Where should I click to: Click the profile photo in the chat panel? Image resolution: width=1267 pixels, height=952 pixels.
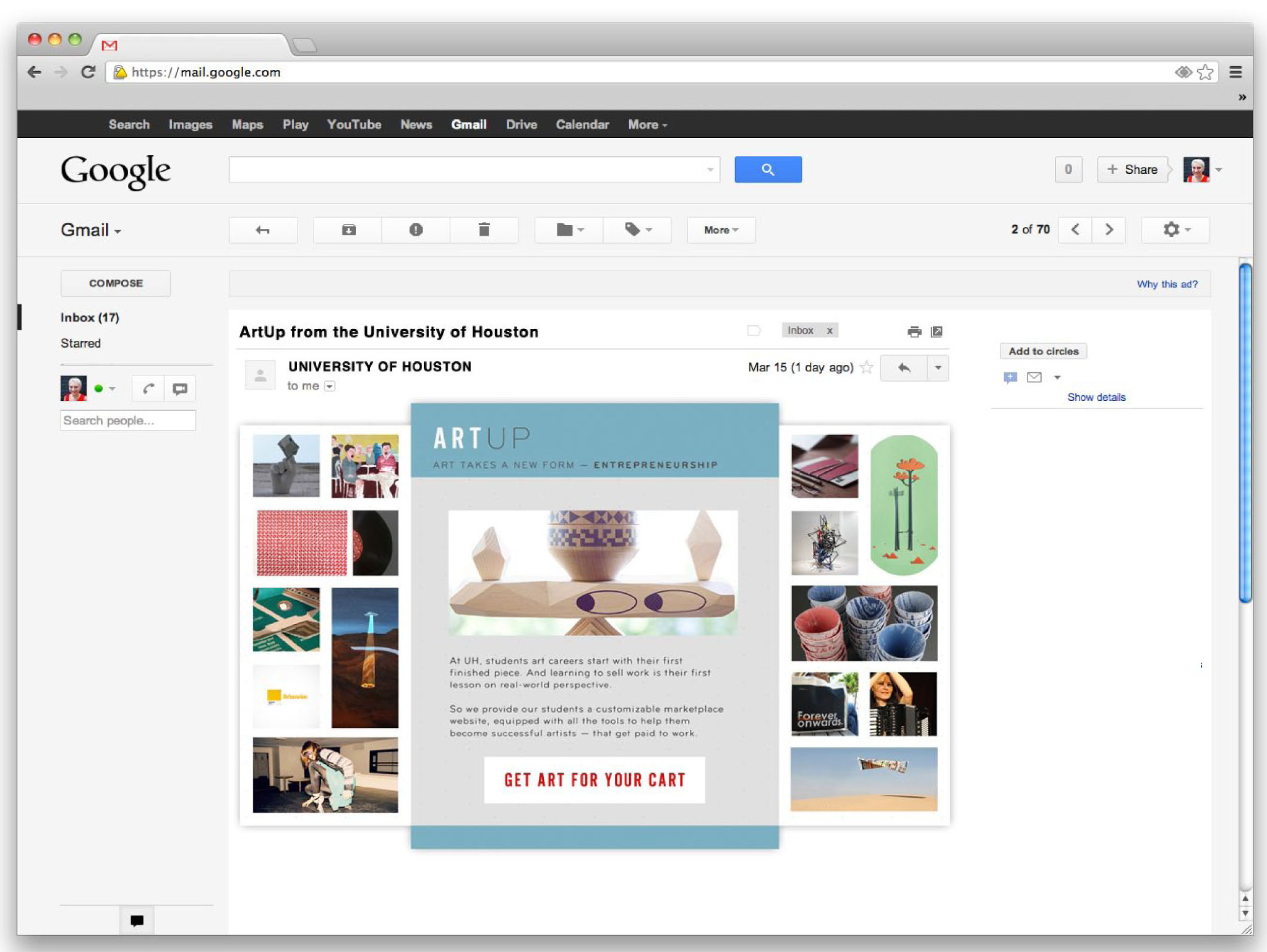pyautogui.click(x=74, y=388)
